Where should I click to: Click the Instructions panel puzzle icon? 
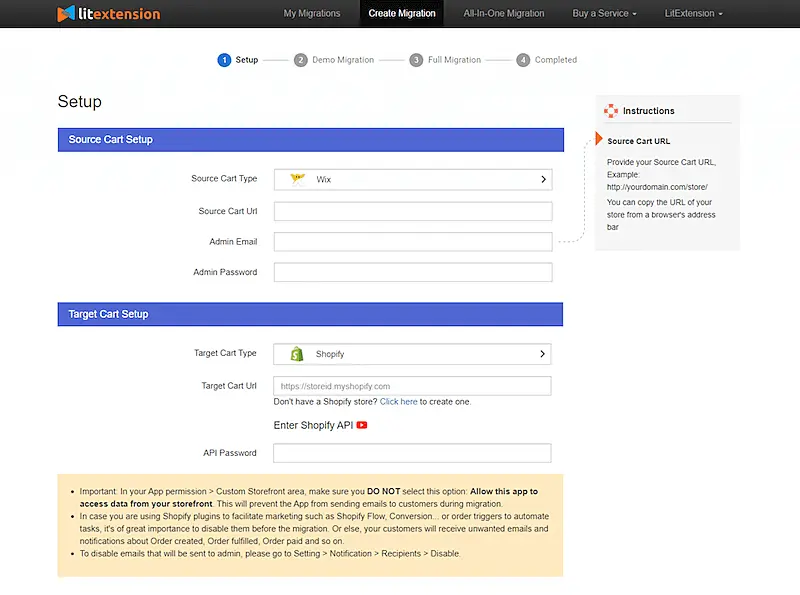pos(612,111)
